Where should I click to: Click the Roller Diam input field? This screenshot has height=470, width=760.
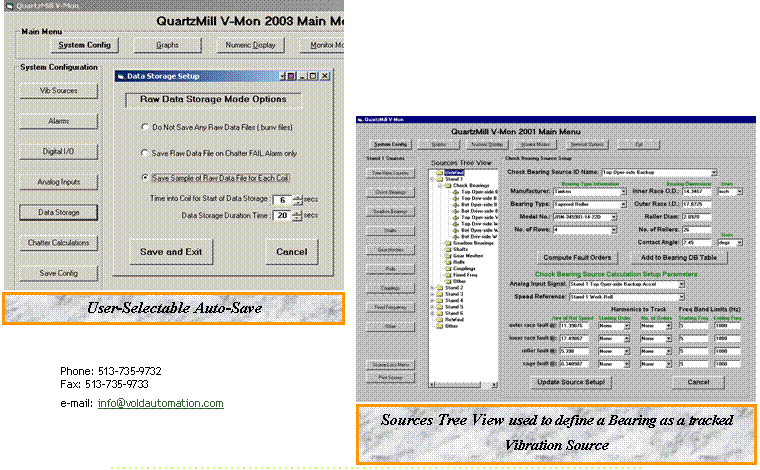point(697,217)
